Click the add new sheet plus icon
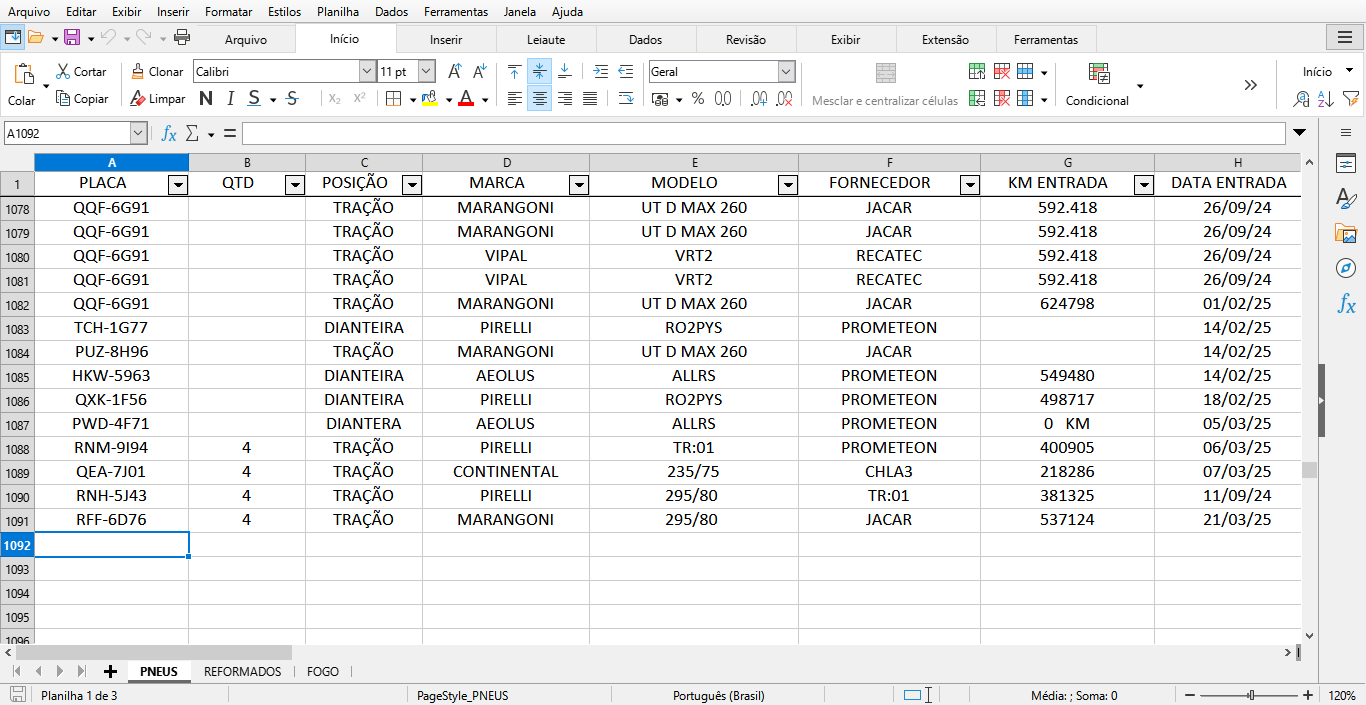The image size is (1366, 705). [x=110, y=672]
